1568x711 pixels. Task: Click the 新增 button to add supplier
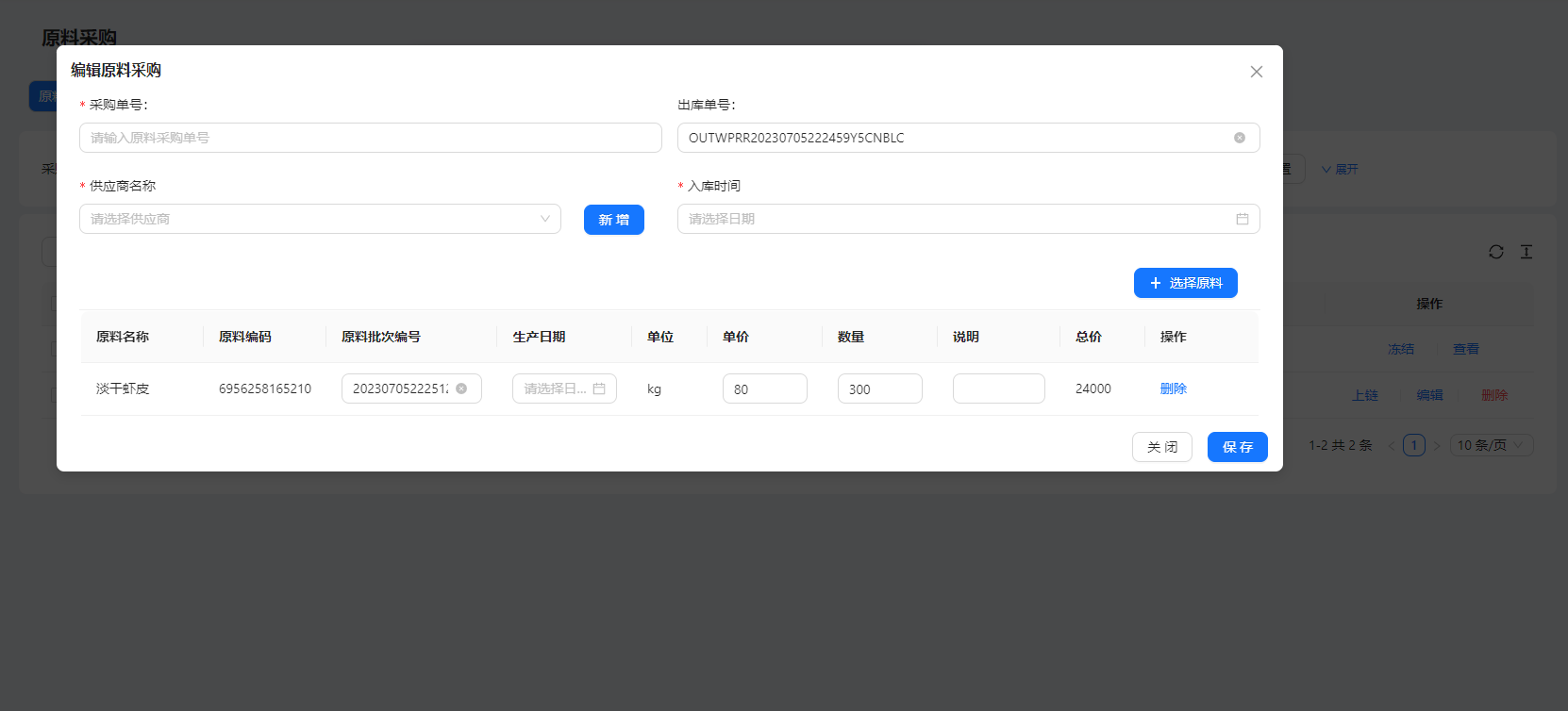(613, 220)
